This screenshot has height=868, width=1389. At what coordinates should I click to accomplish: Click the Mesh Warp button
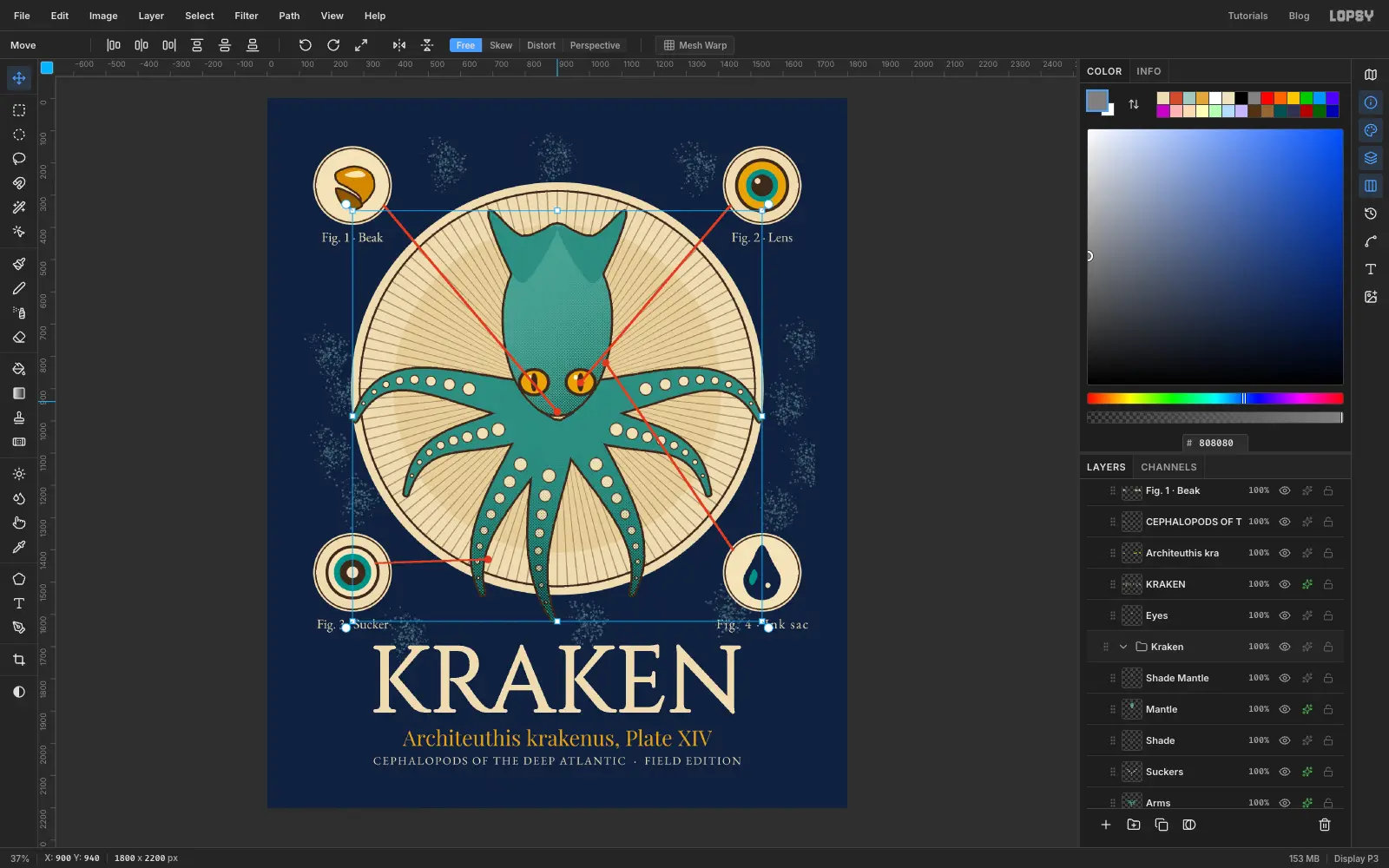(694, 45)
